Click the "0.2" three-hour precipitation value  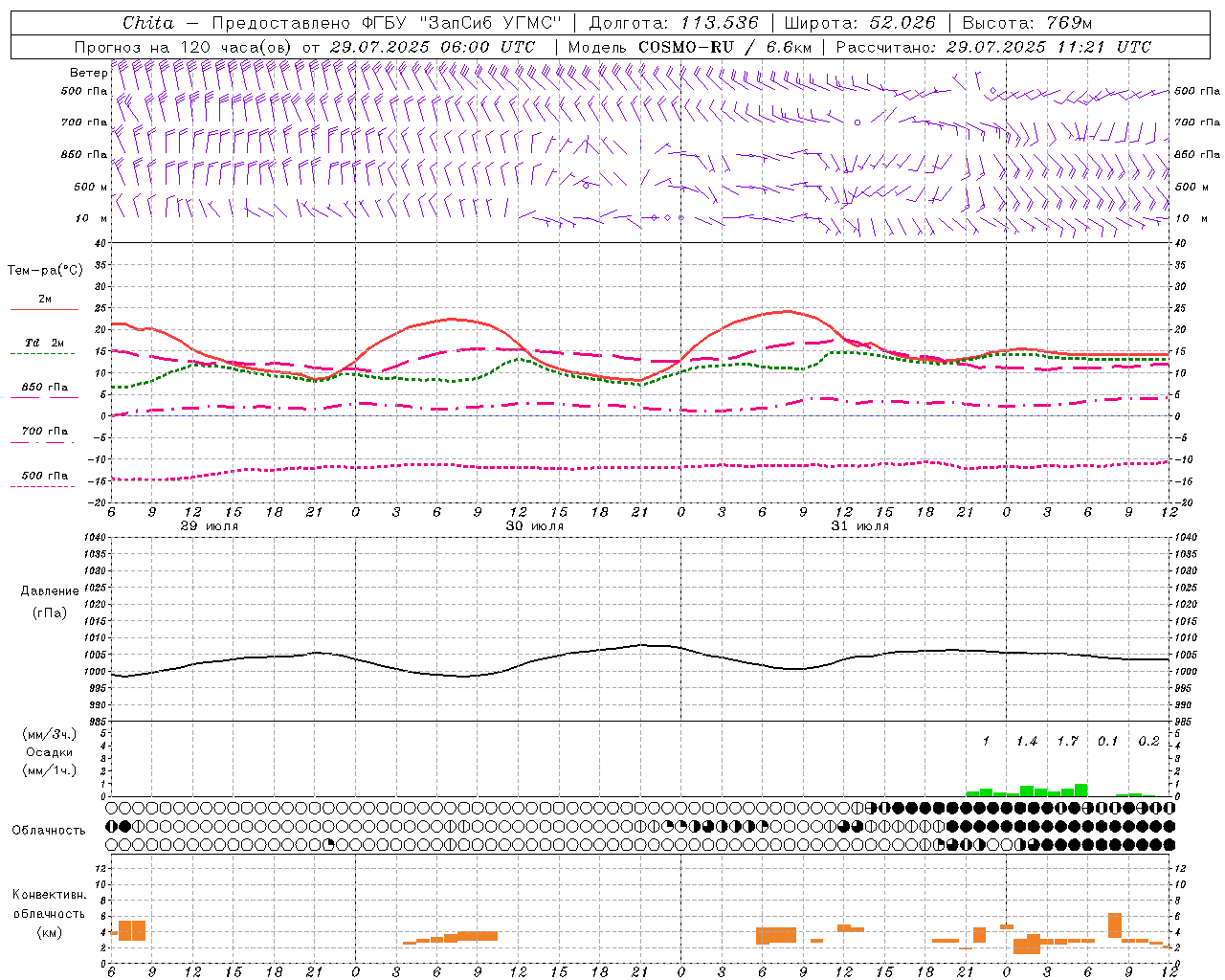(1148, 742)
